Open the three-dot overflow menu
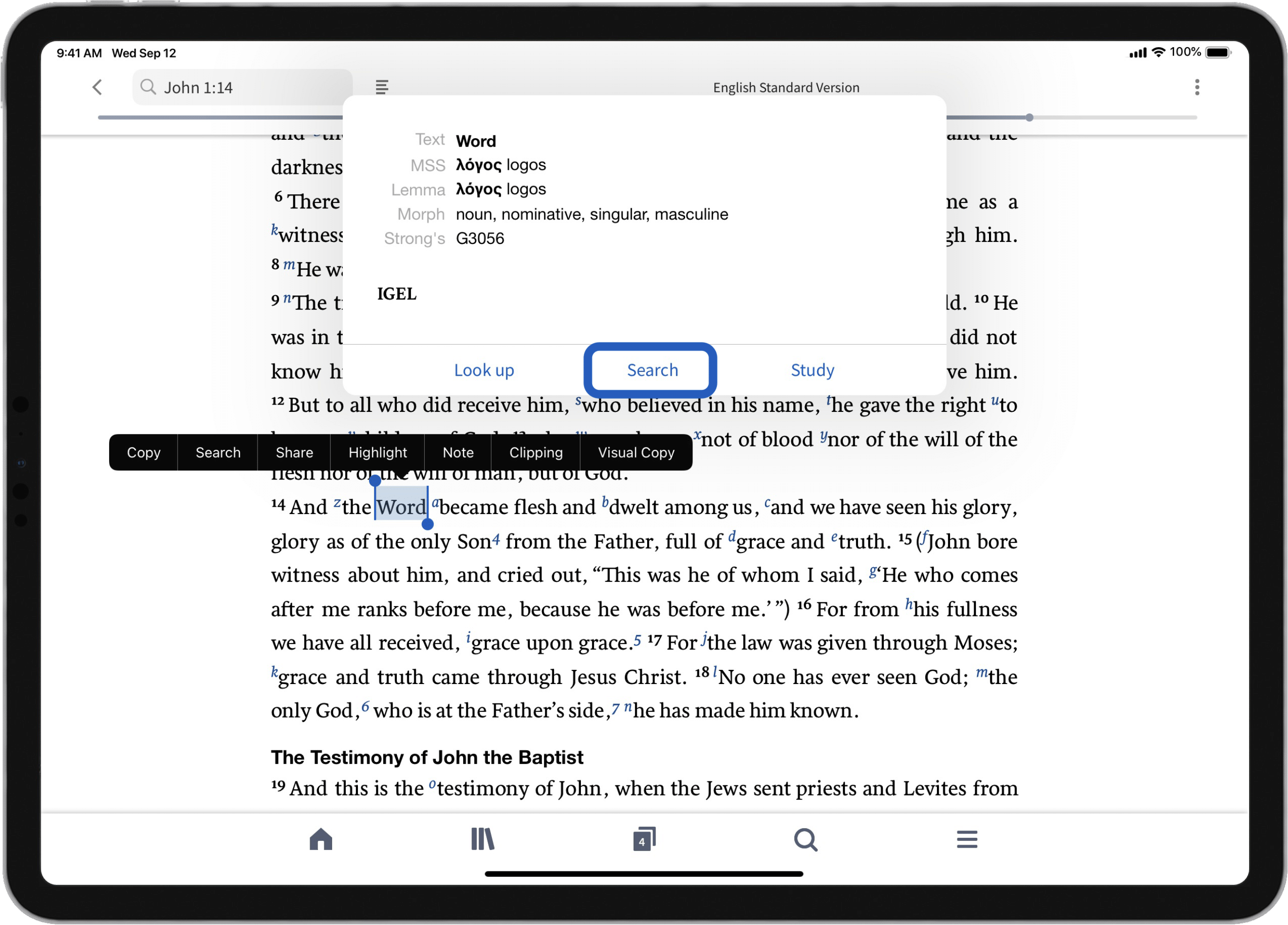This screenshot has width=1288, height=925. 1196,87
